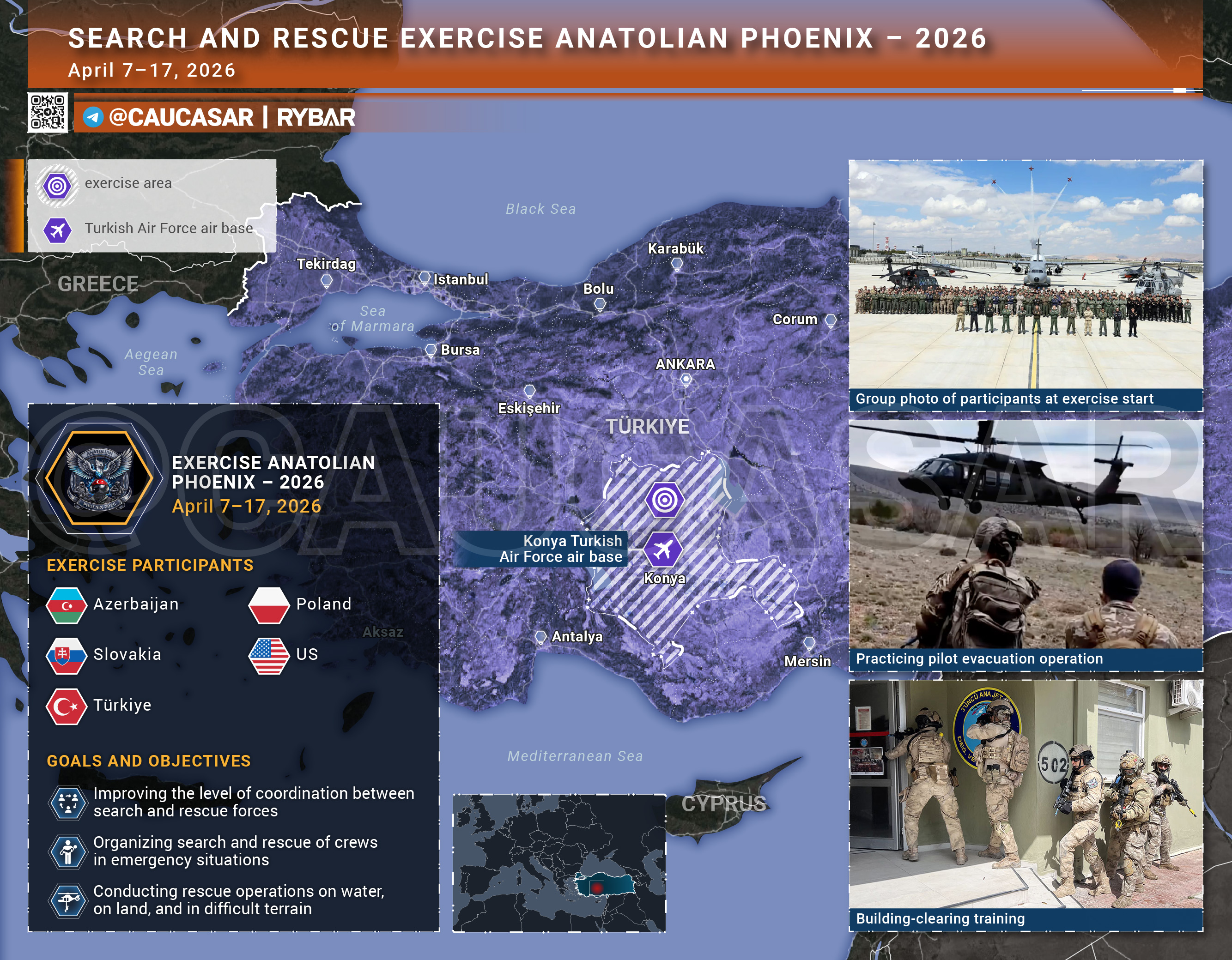Click the @CAUCASAR channel name
The image size is (1232, 960).
click(181, 117)
